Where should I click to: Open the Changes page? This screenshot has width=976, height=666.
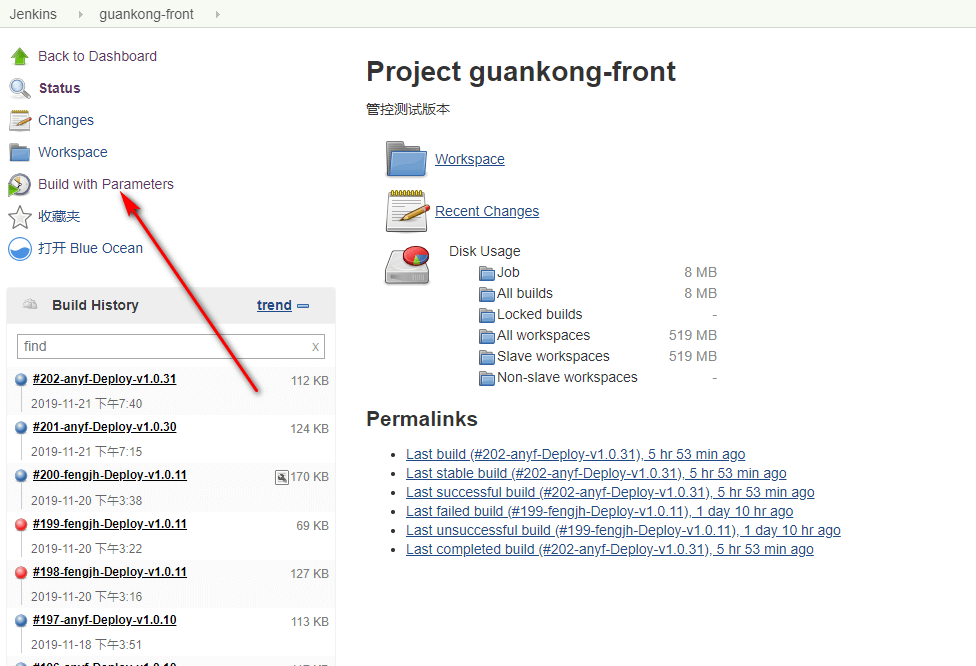coord(66,120)
